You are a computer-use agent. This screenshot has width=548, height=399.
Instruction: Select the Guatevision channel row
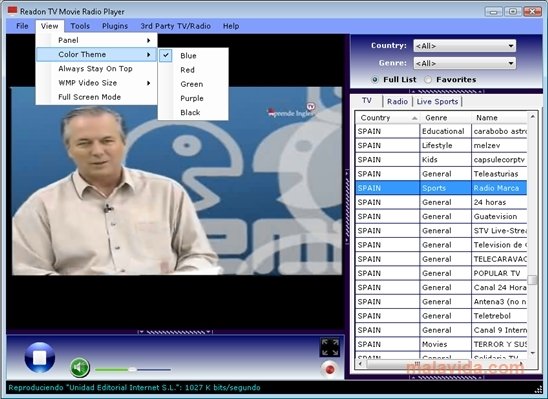(441, 217)
